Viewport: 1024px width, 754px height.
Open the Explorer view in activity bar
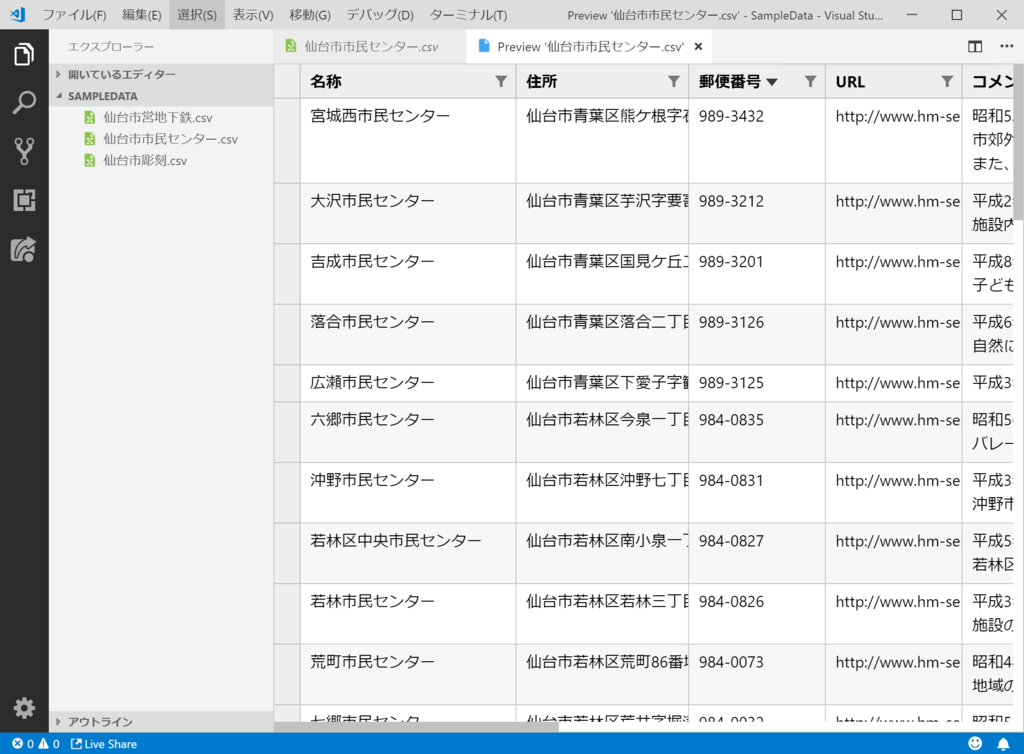(x=24, y=54)
